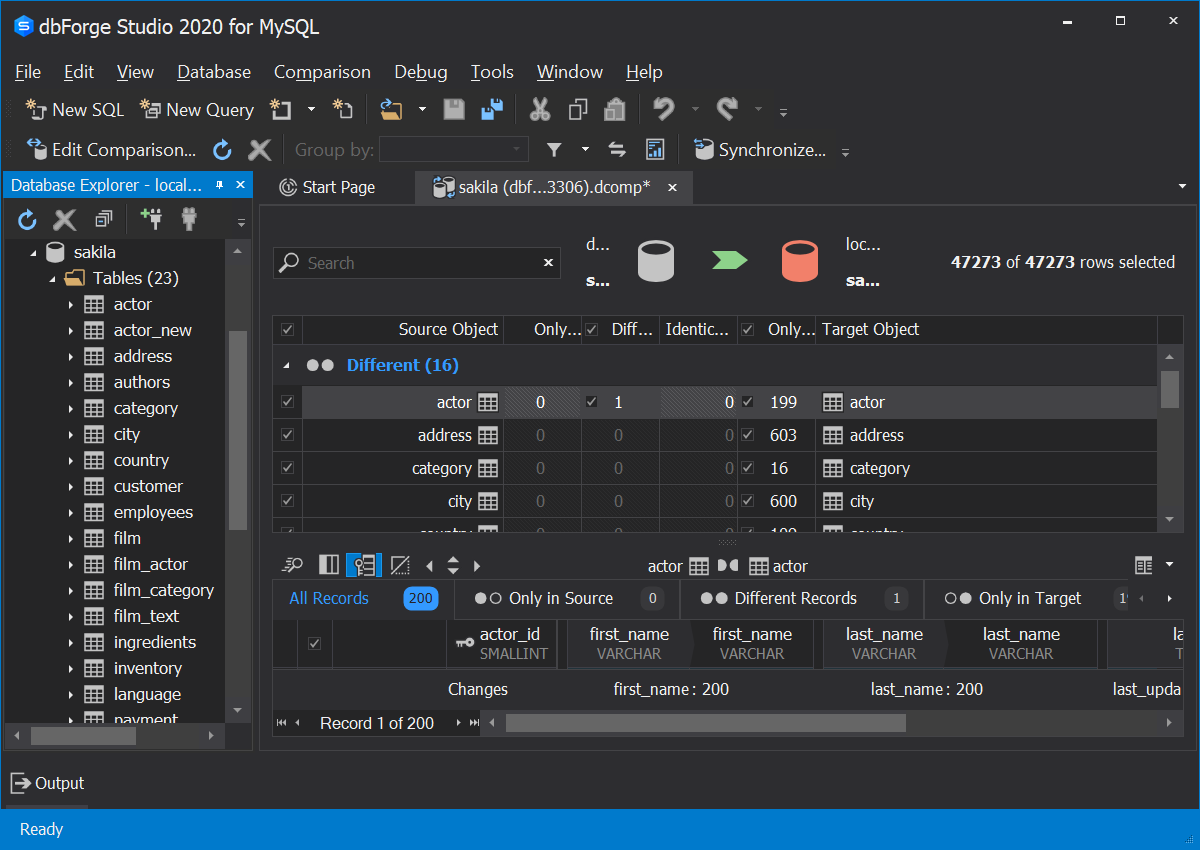
Task: Click the Cut scissors icon
Action: pyautogui.click(x=540, y=110)
